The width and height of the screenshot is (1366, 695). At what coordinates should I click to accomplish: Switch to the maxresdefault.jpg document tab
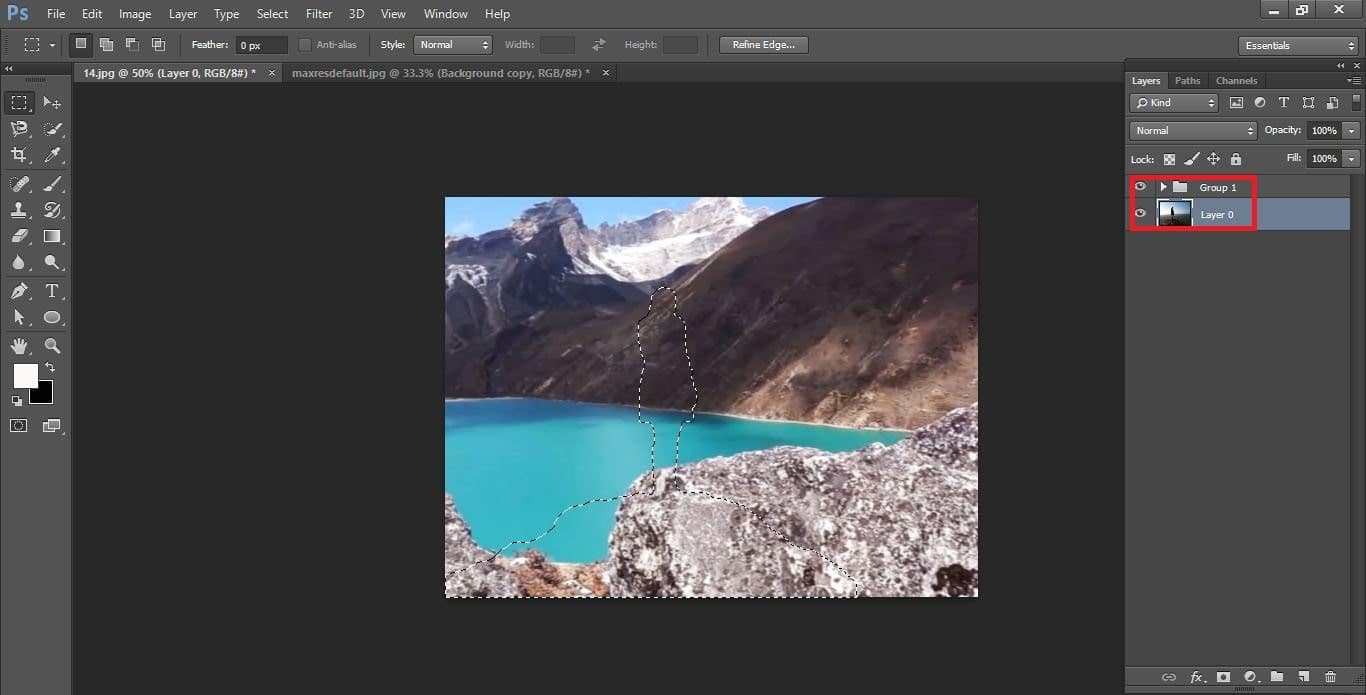tap(440, 72)
